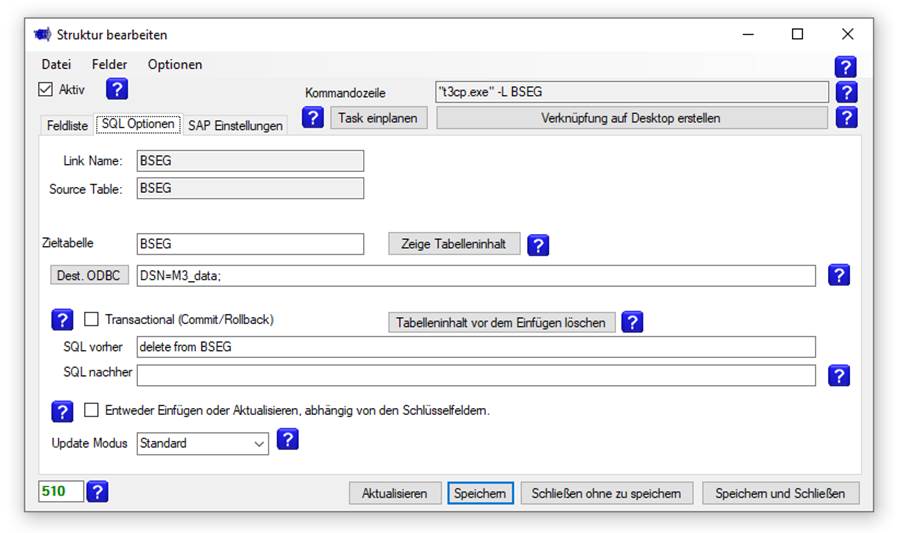Image resolution: width=908 pixels, height=533 pixels.
Task: Check Entweder Einfügen oder Aktualisieren option
Action: click(91, 410)
